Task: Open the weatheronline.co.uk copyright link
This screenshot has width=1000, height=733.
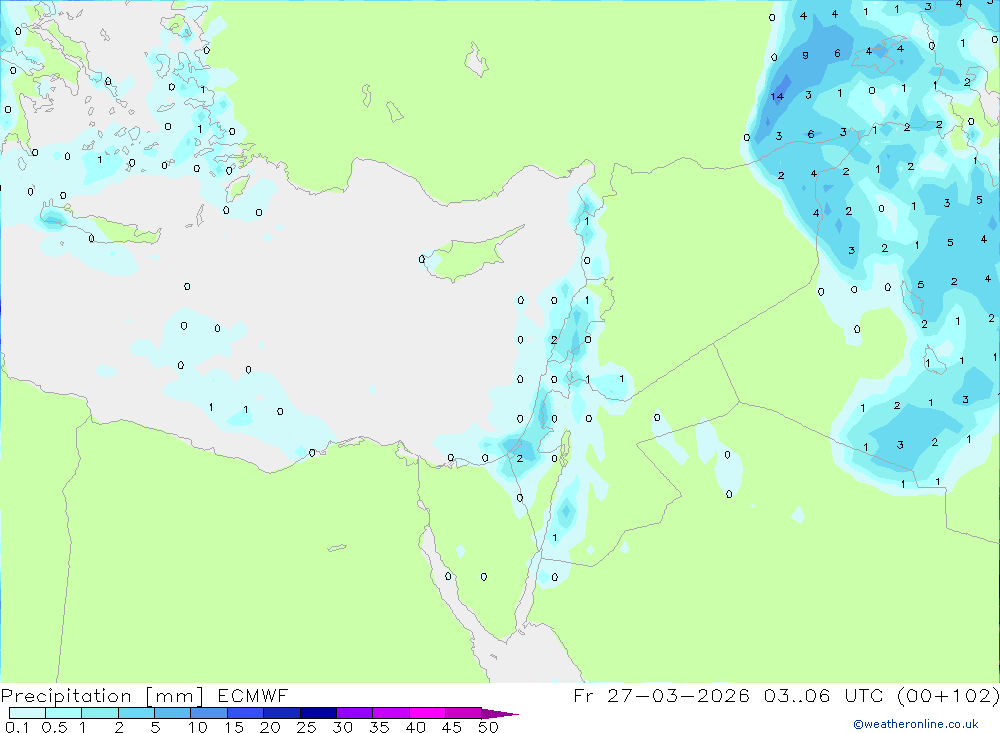Action: [916, 724]
